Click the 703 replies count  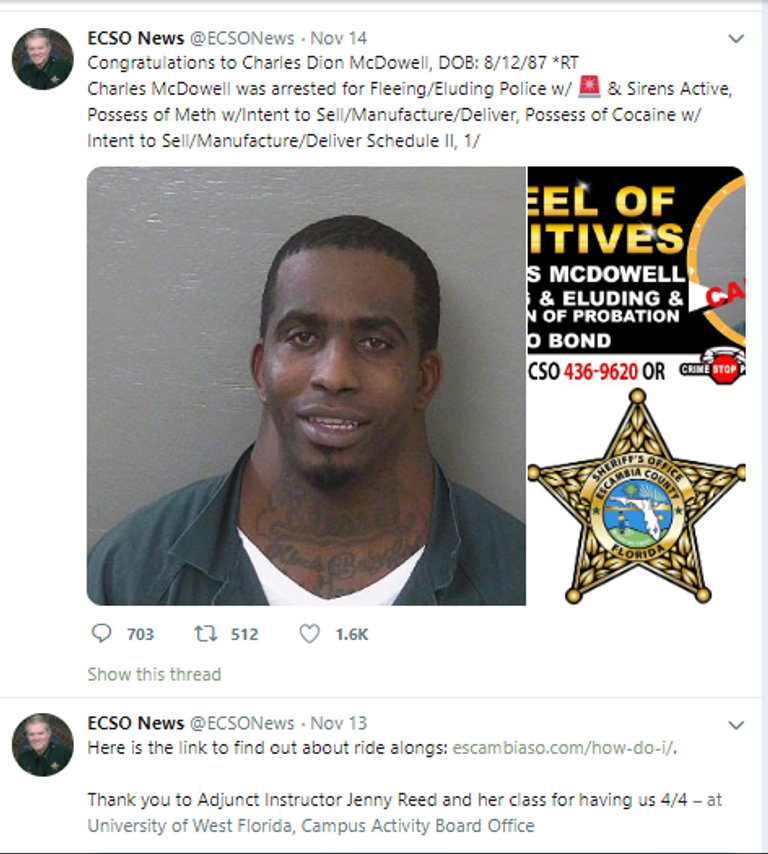point(140,635)
